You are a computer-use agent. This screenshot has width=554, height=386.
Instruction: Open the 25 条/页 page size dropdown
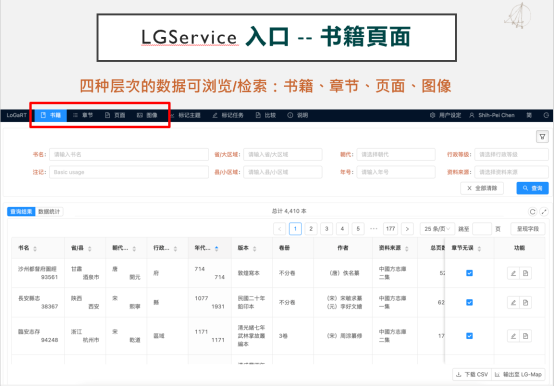click(x=437, y=229)
